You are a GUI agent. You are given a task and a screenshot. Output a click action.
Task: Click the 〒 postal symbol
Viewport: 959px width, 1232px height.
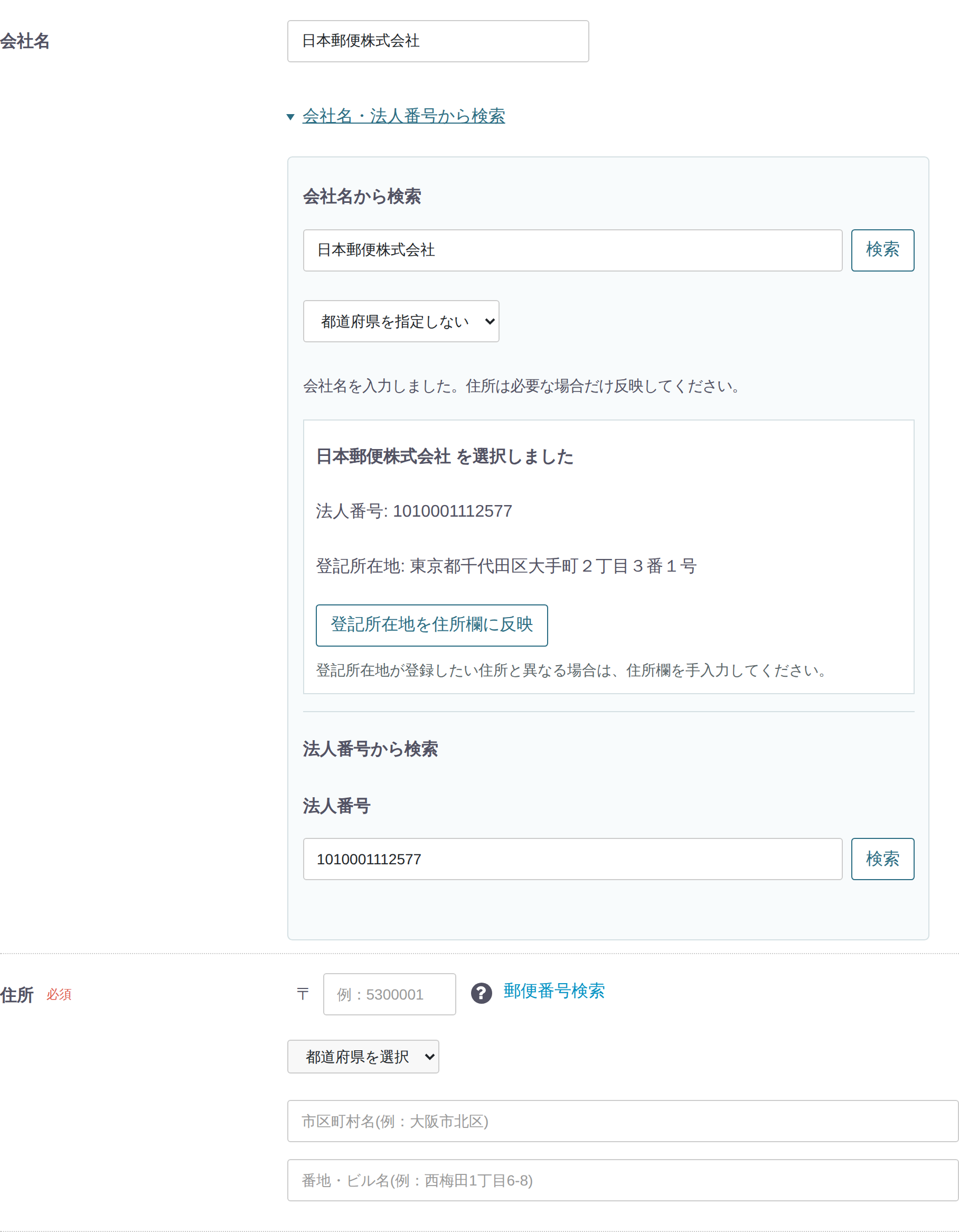(303, 994)
